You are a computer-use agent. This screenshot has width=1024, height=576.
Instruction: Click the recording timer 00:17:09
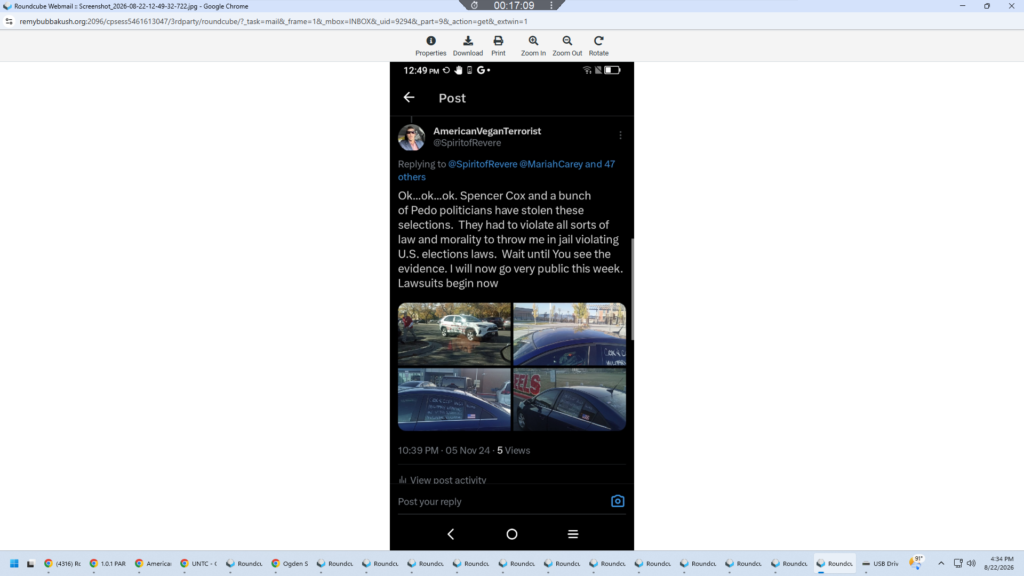click(x=513, y=5)
